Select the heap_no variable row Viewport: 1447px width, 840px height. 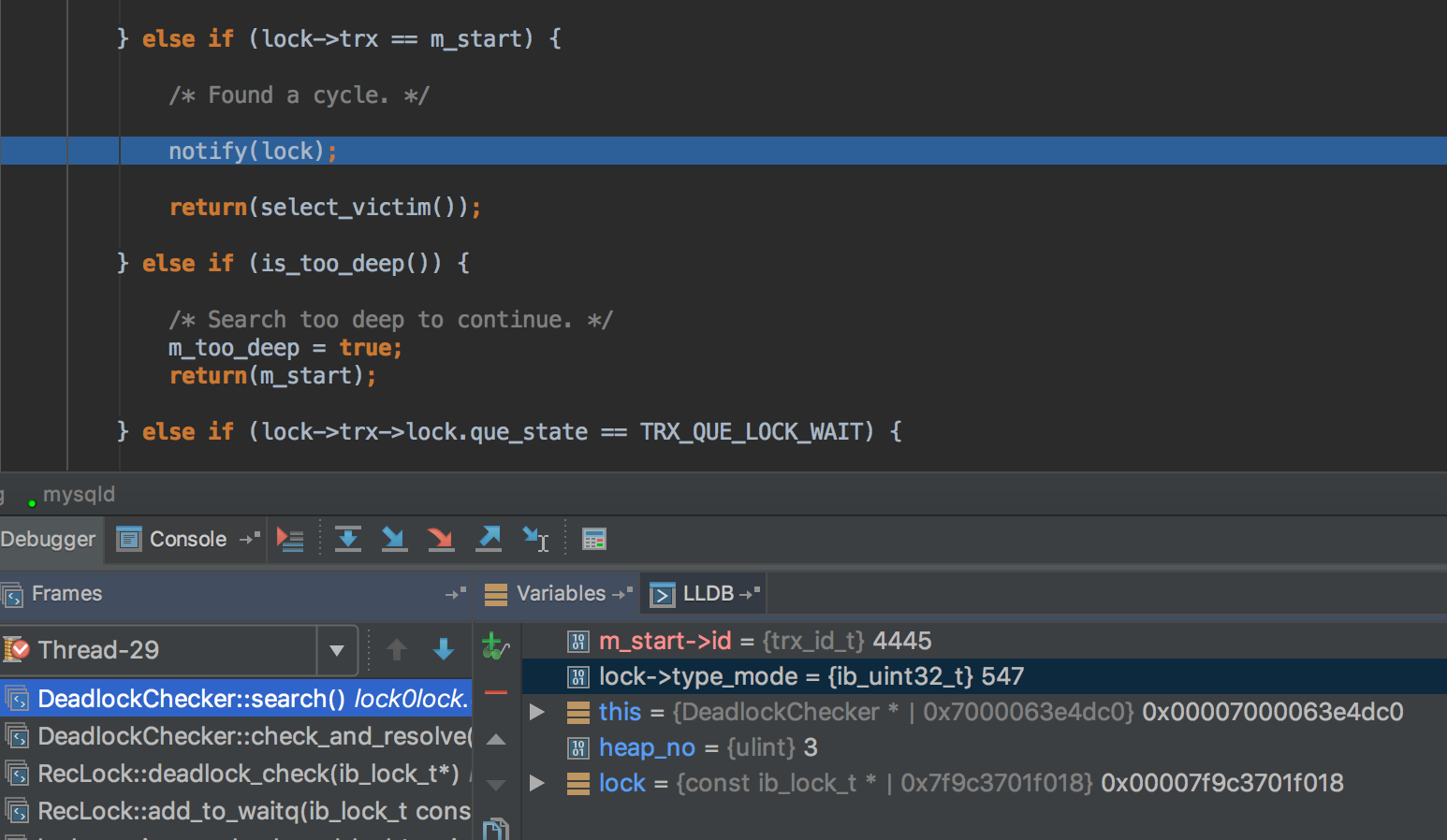[x=984, y=747]
